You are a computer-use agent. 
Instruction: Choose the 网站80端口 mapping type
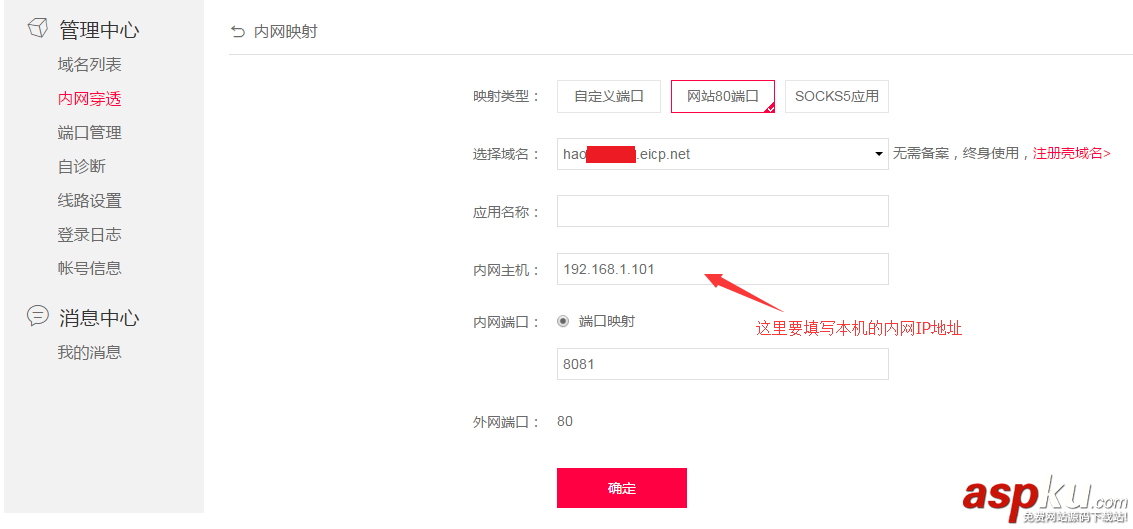click(x=722, y=97)
